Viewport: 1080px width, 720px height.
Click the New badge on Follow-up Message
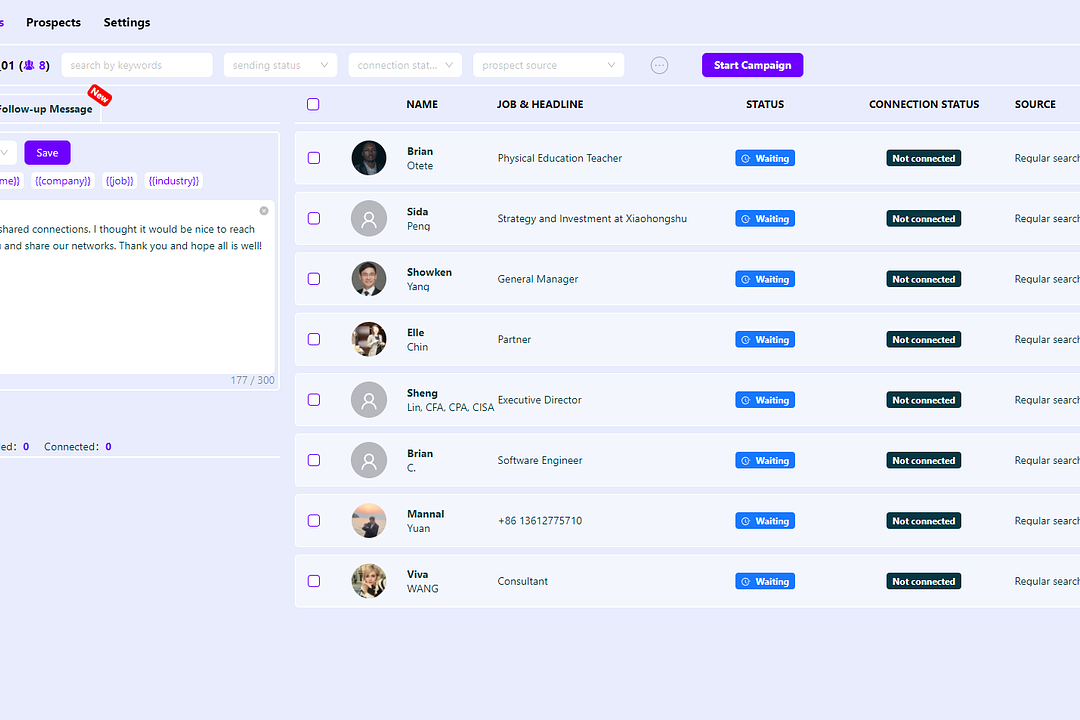100,96
